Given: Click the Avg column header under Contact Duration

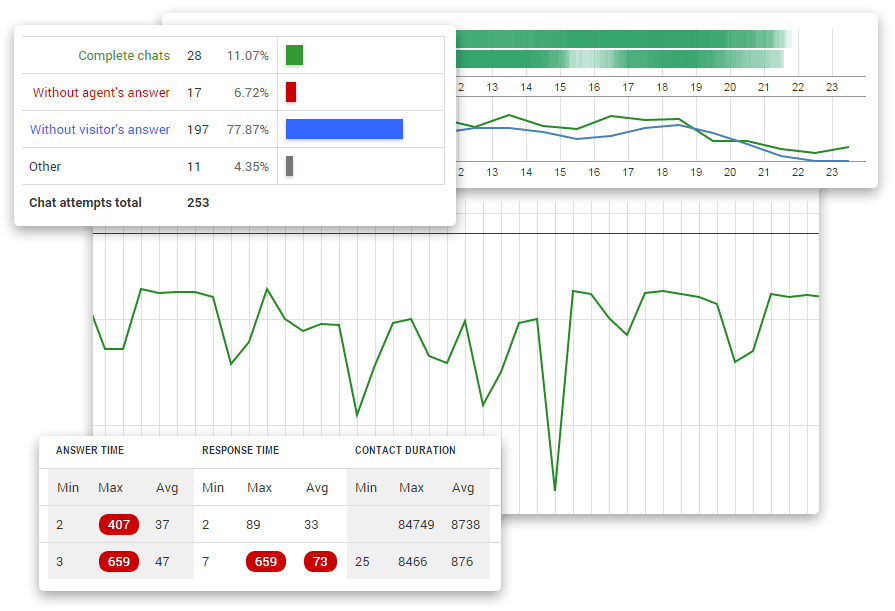Looking at the screenshot, I should 463,487.
